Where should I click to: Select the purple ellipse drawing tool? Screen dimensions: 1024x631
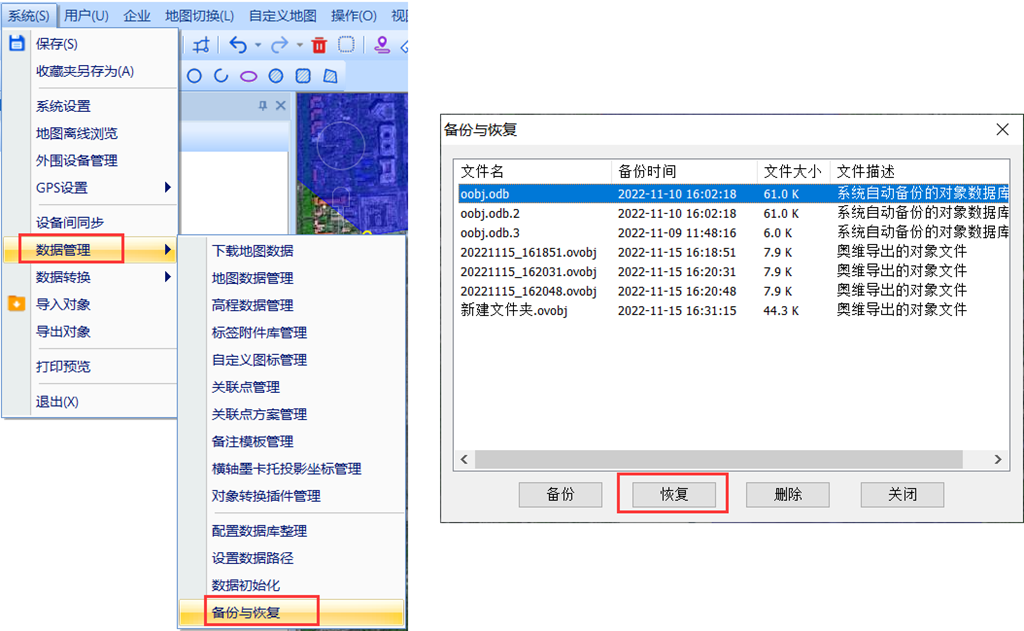tap(248, 76)
